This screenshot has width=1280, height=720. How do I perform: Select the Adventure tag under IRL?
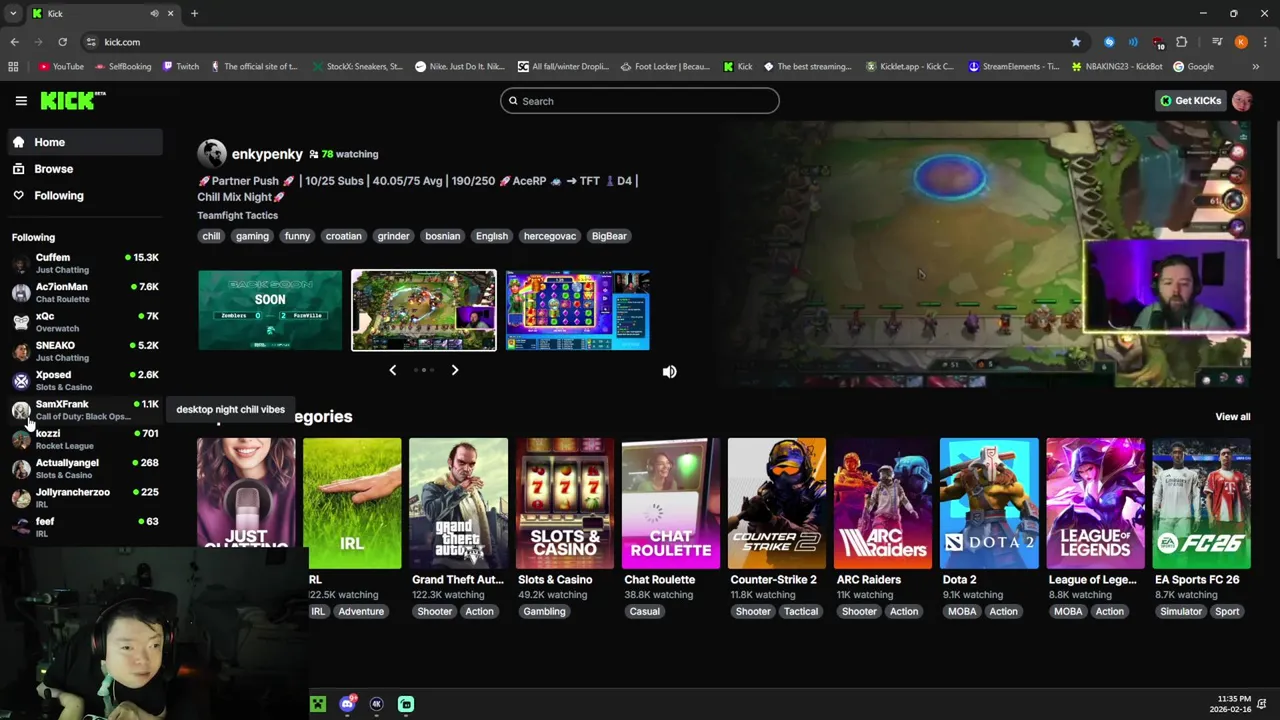(x=361, y=612)
